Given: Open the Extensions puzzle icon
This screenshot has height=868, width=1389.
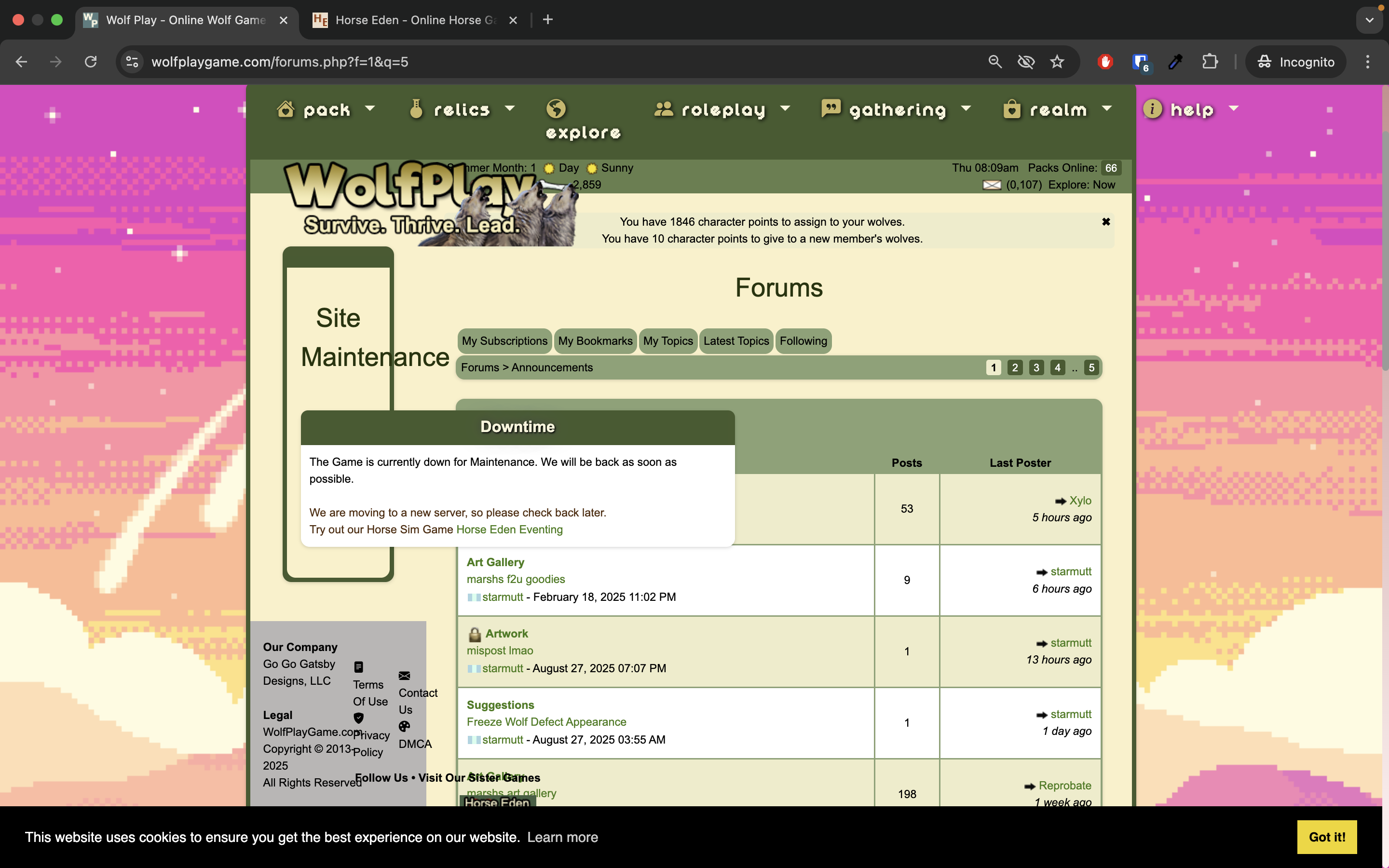Looking at the screenshot, I should (x=1210, y=61).
